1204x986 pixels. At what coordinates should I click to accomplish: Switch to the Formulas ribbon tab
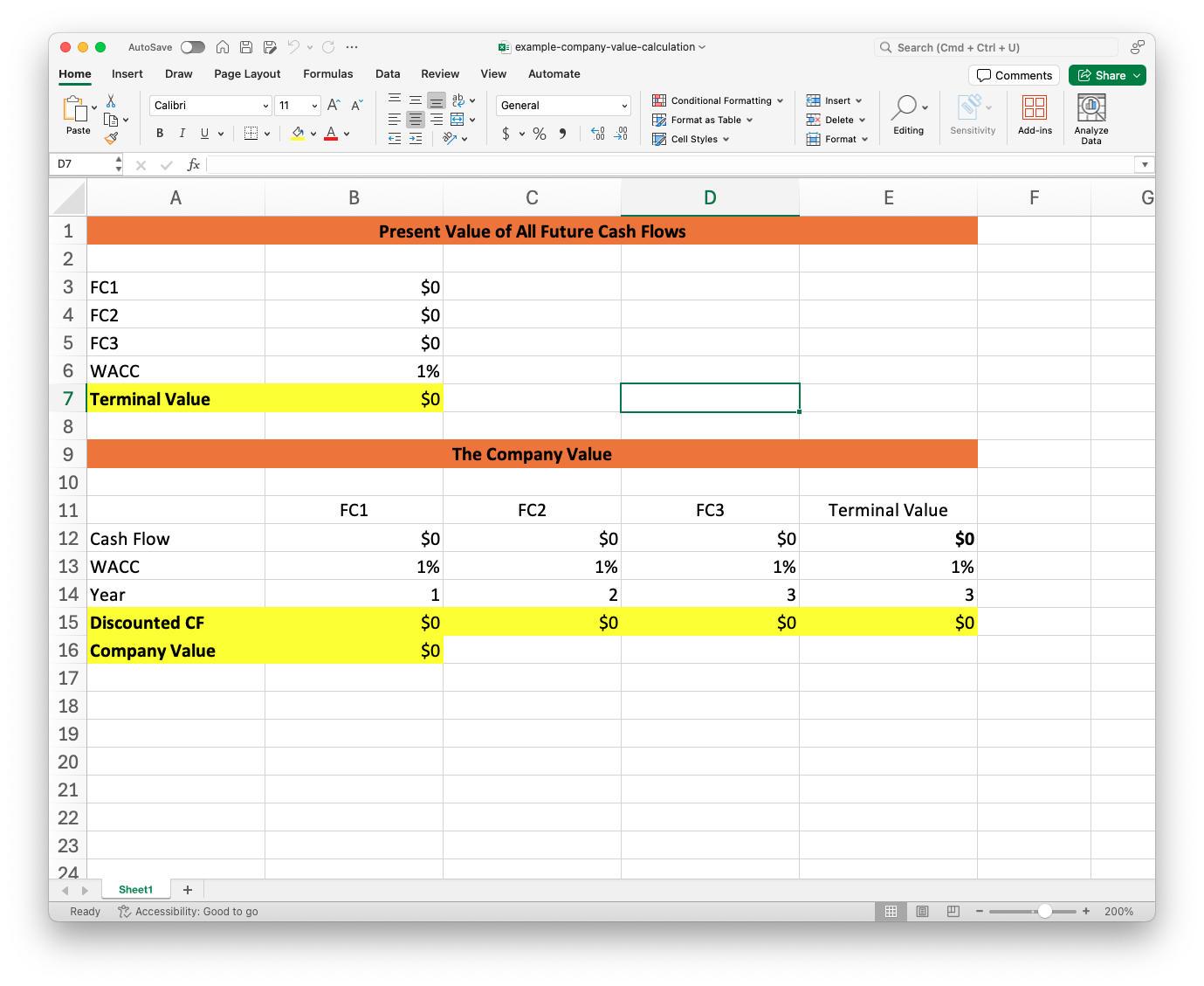tap(328, 73)
